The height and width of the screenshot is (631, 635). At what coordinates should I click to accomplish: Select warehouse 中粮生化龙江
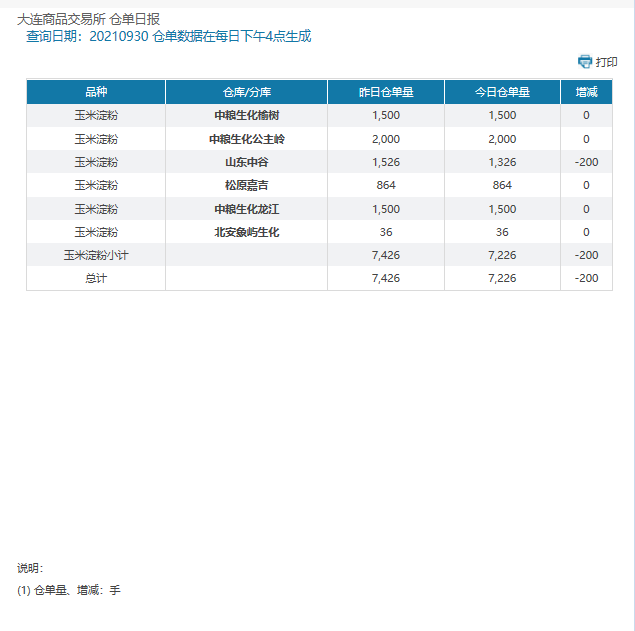point(246,209)
